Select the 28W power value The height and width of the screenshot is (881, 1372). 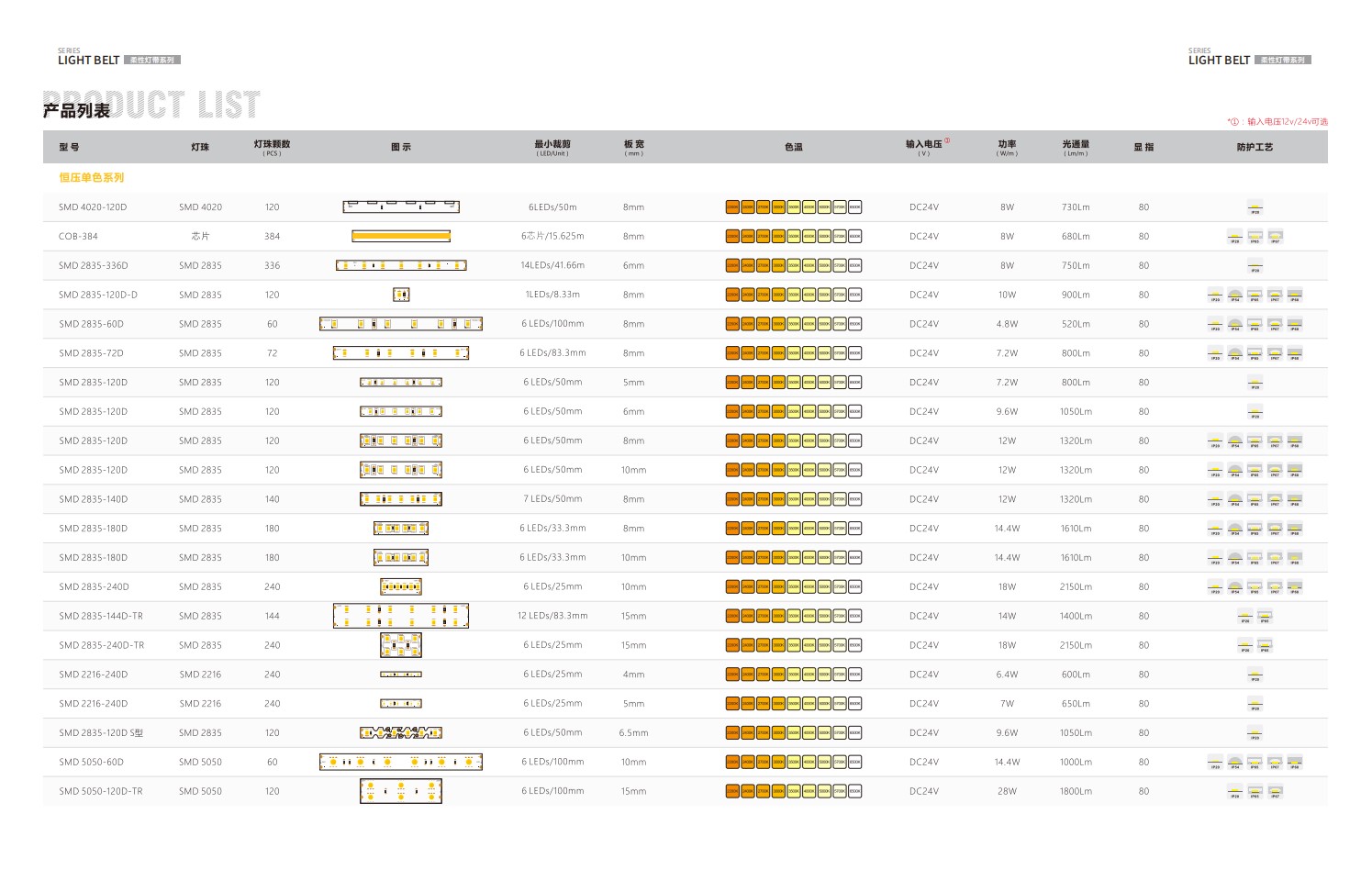coord(1007,791)
